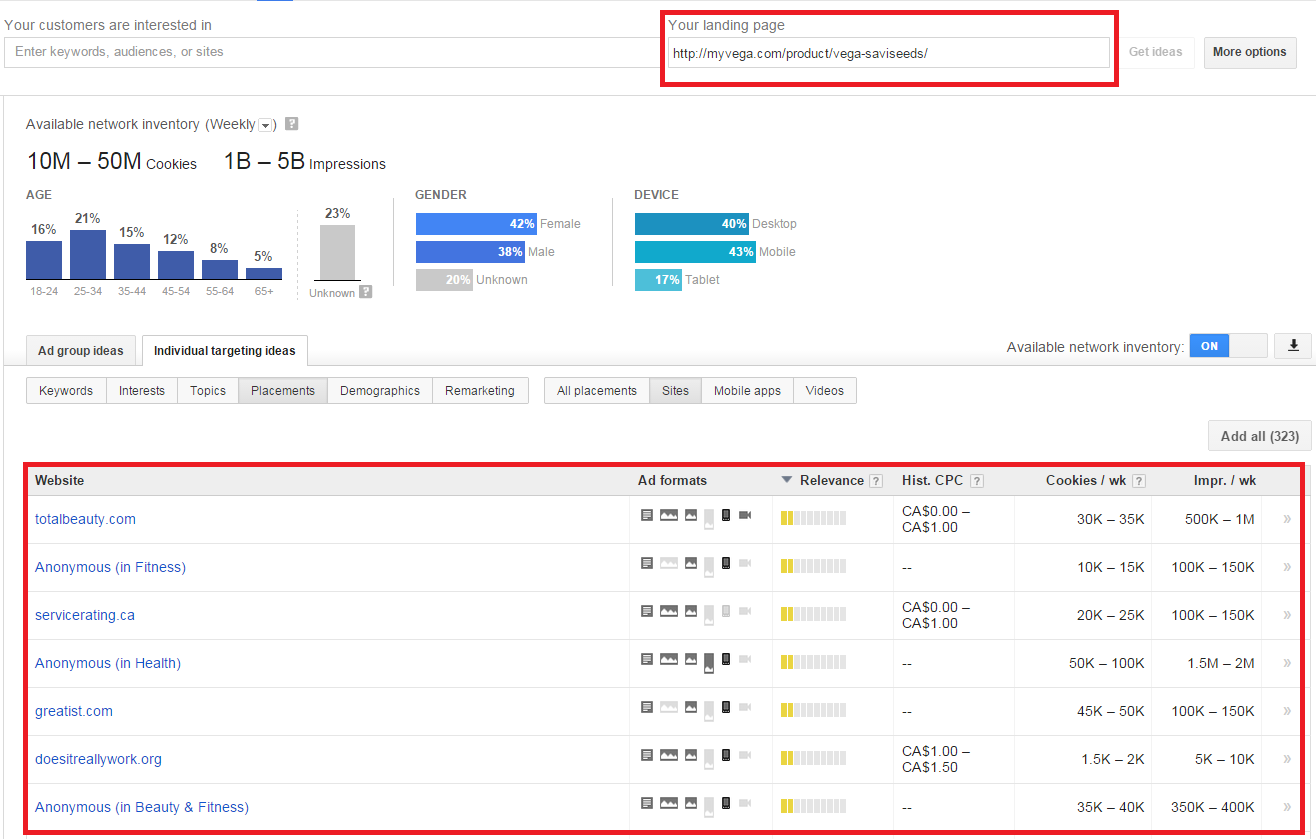Image resolution: width=1316 pixels, height=839 pixels.
Task: Open doesitreallywork.org link
Action: click(x=98, y=759)
